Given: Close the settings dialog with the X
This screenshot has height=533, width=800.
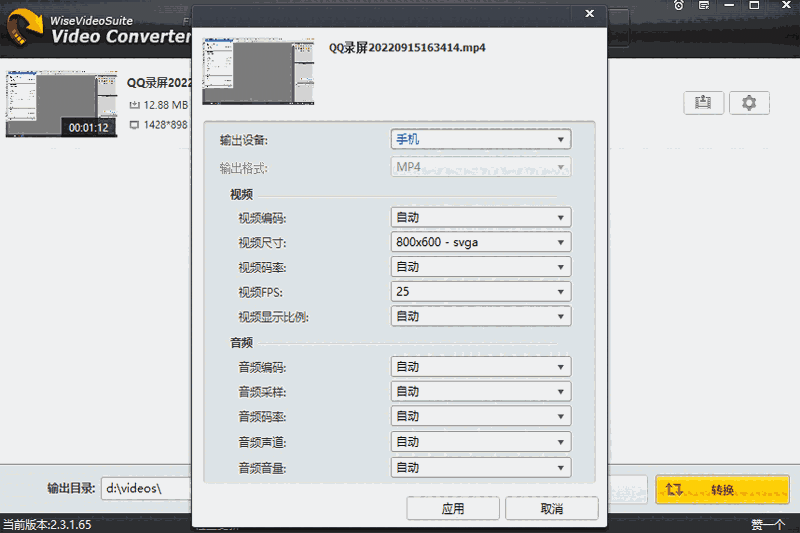Looking at the screenshot, I should click(589, 14).
